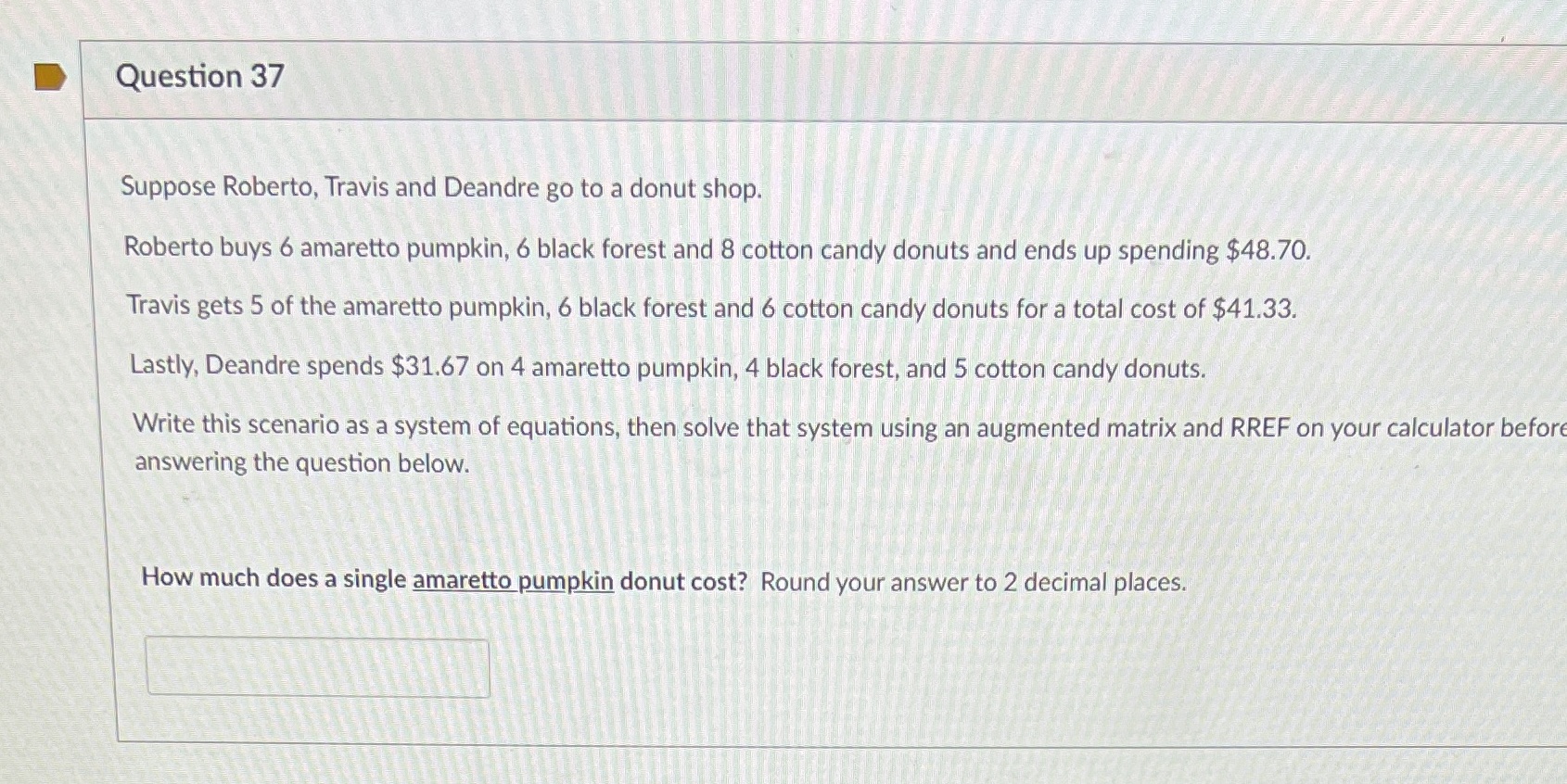The height and width of the screenshot is (784, 1567).
Task: Click the sentence about Travis spending $41.33
Action: click(x=709, y=310)
